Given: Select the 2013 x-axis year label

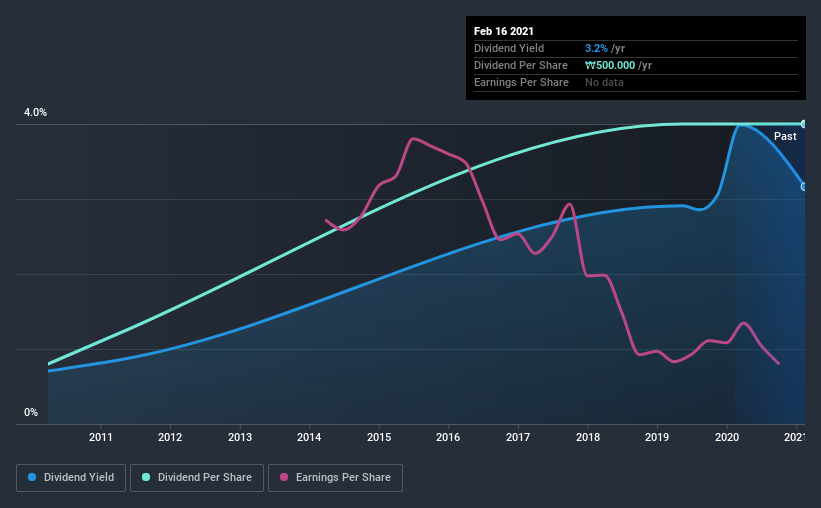Looking at the screenshot, I should click(x=240, y=437).
